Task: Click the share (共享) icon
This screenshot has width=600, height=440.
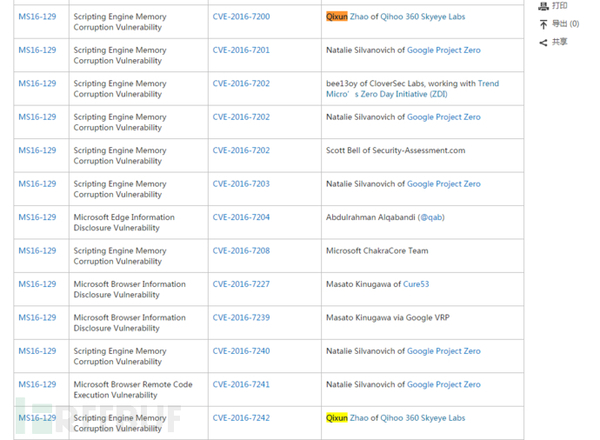Action: coord(543,42)
